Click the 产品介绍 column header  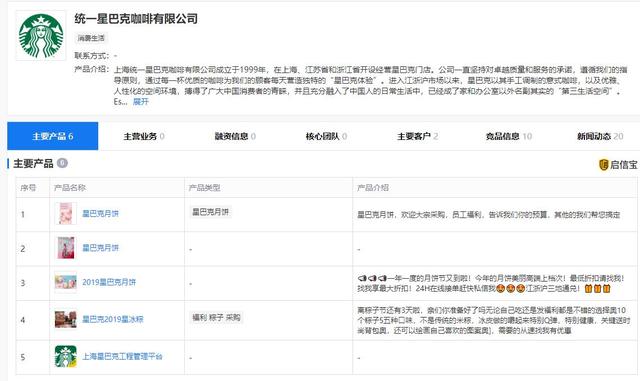point(373,187)
